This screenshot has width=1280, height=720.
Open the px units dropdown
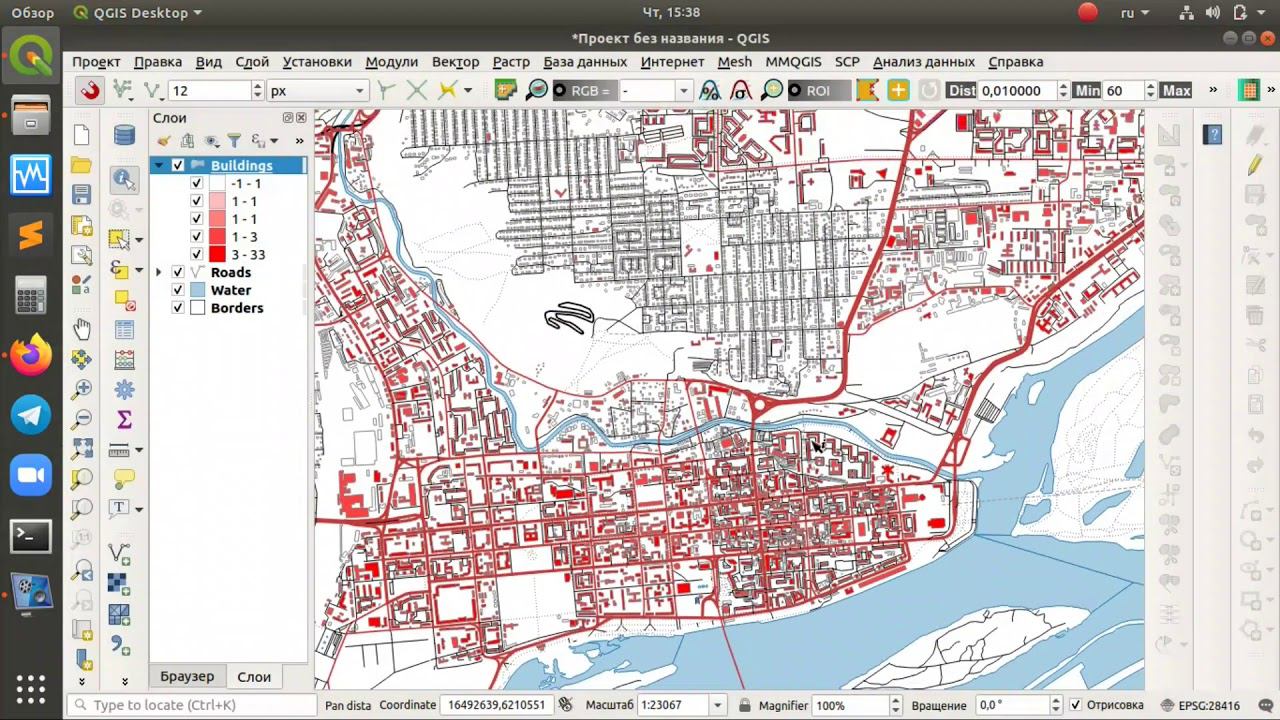[317, 90]
